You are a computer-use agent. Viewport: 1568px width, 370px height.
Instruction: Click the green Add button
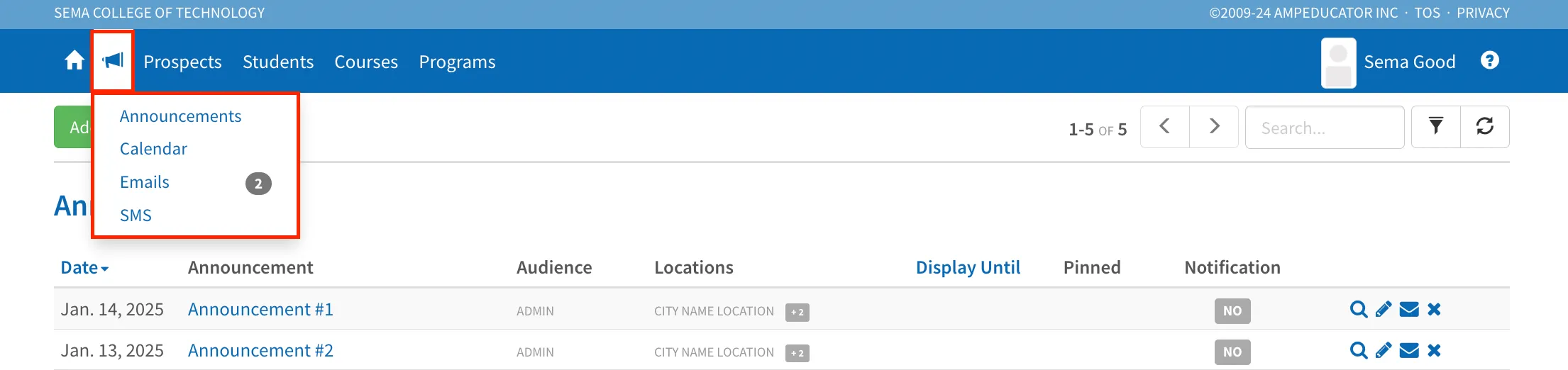tap(73, 127)
